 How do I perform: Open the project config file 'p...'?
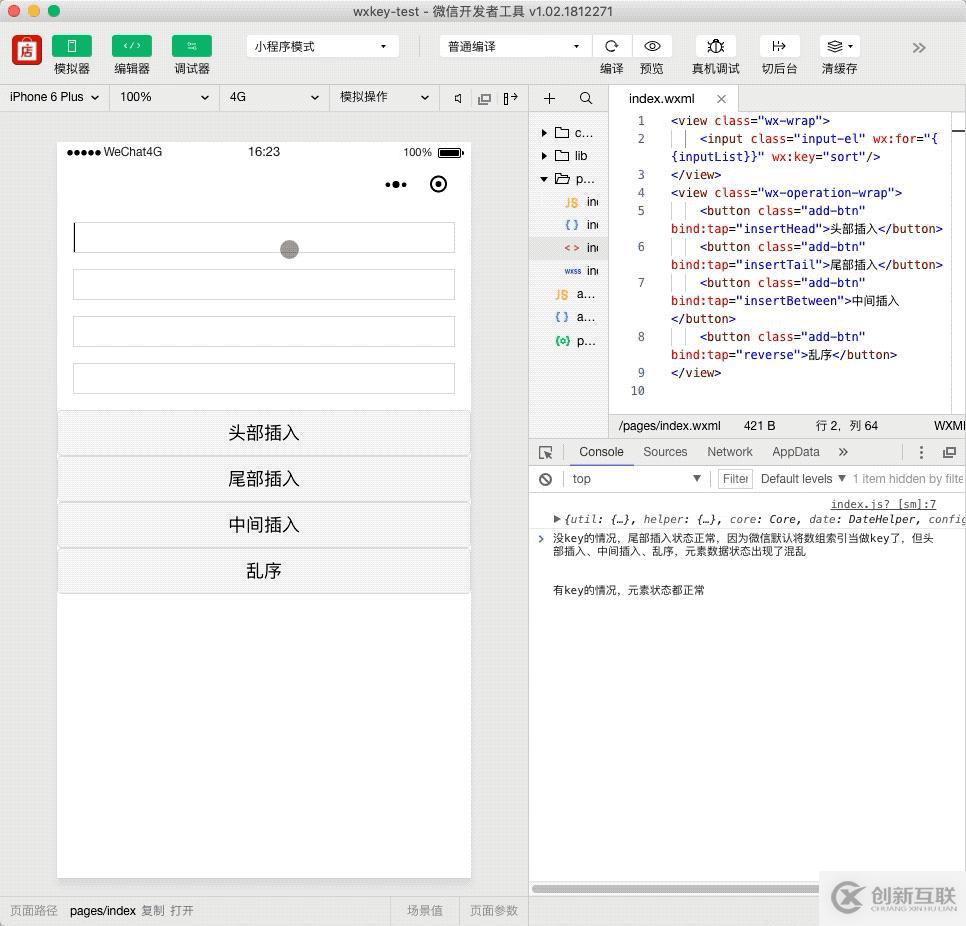tap(575, 341)
